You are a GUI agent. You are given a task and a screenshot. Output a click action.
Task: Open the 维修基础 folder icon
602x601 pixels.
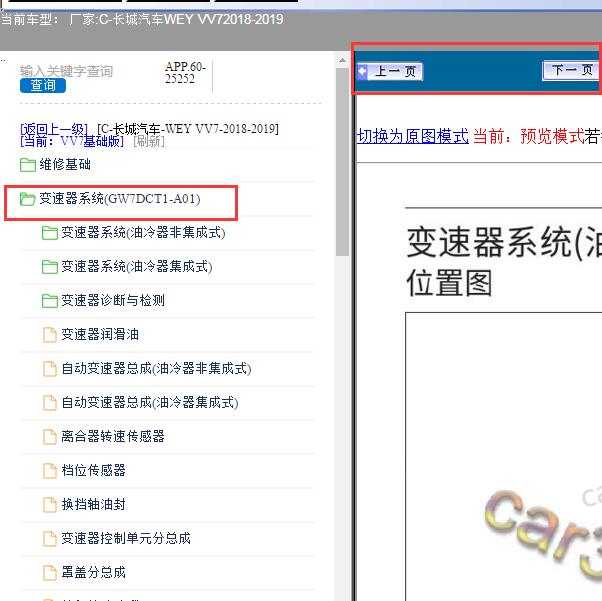28,165
